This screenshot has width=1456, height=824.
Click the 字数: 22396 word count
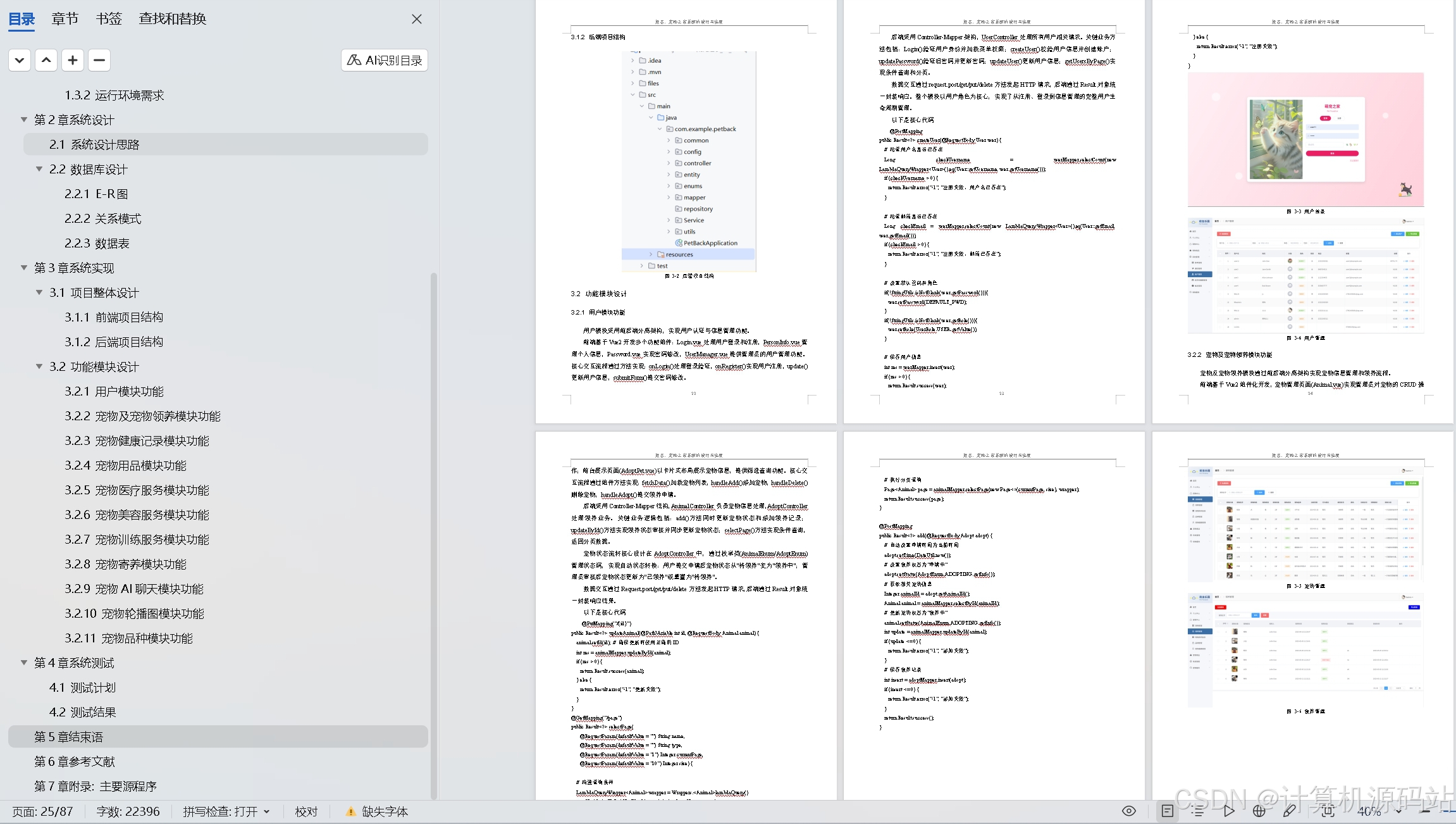coord(128,811)
